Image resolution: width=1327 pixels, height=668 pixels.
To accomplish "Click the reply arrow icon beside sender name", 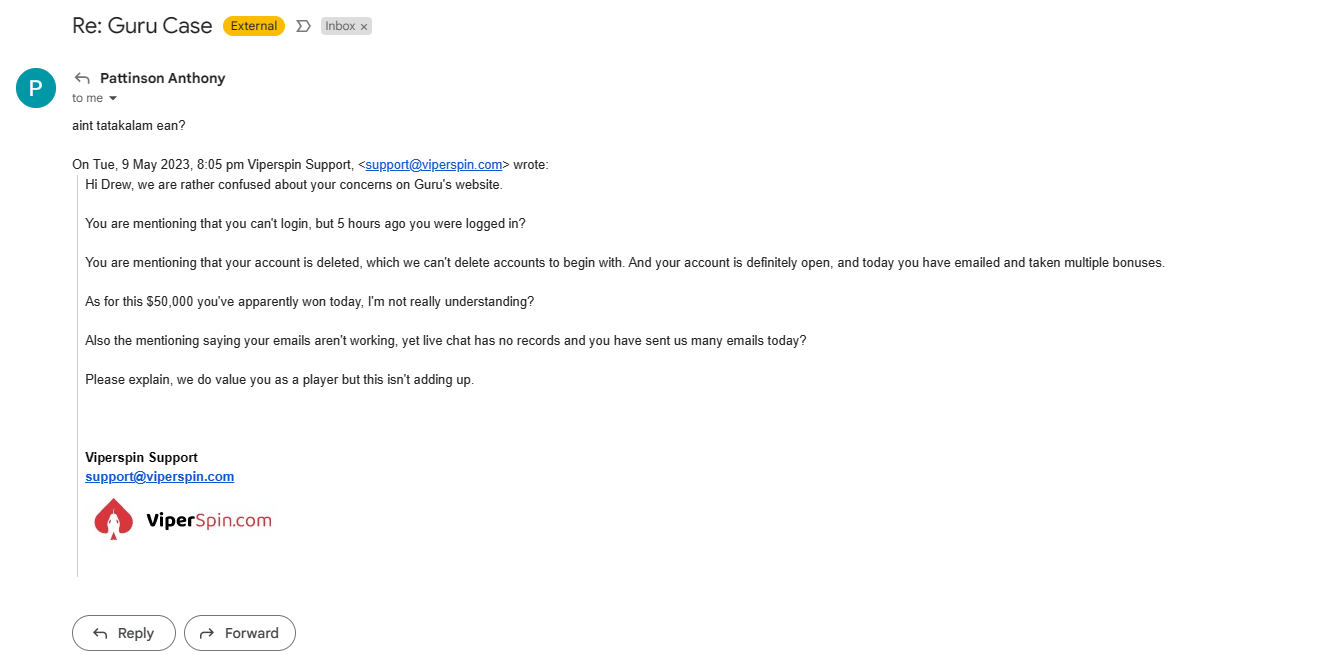I will (x=82, y=79).
